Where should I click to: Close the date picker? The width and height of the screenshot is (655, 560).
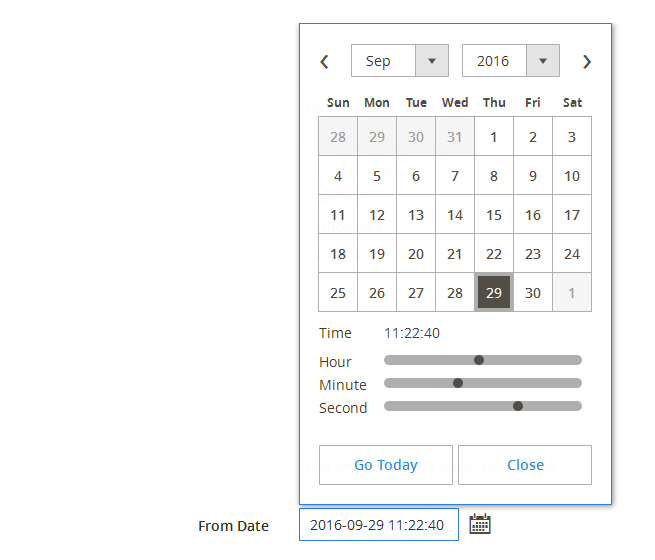[x=525, y=465]
